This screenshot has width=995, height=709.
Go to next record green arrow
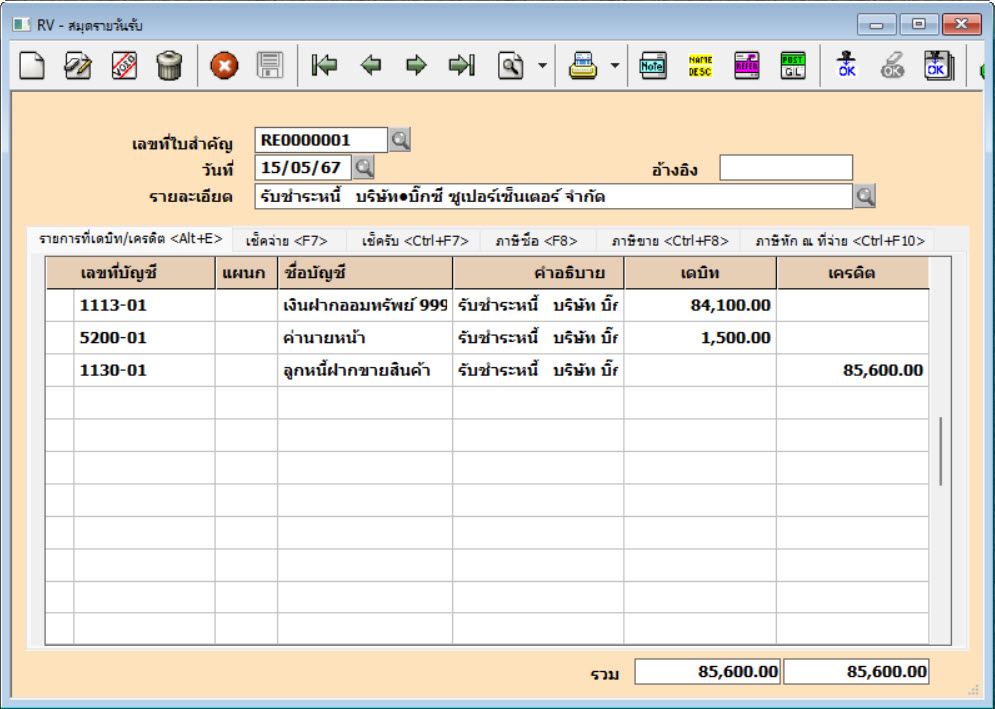coord(416,65)
